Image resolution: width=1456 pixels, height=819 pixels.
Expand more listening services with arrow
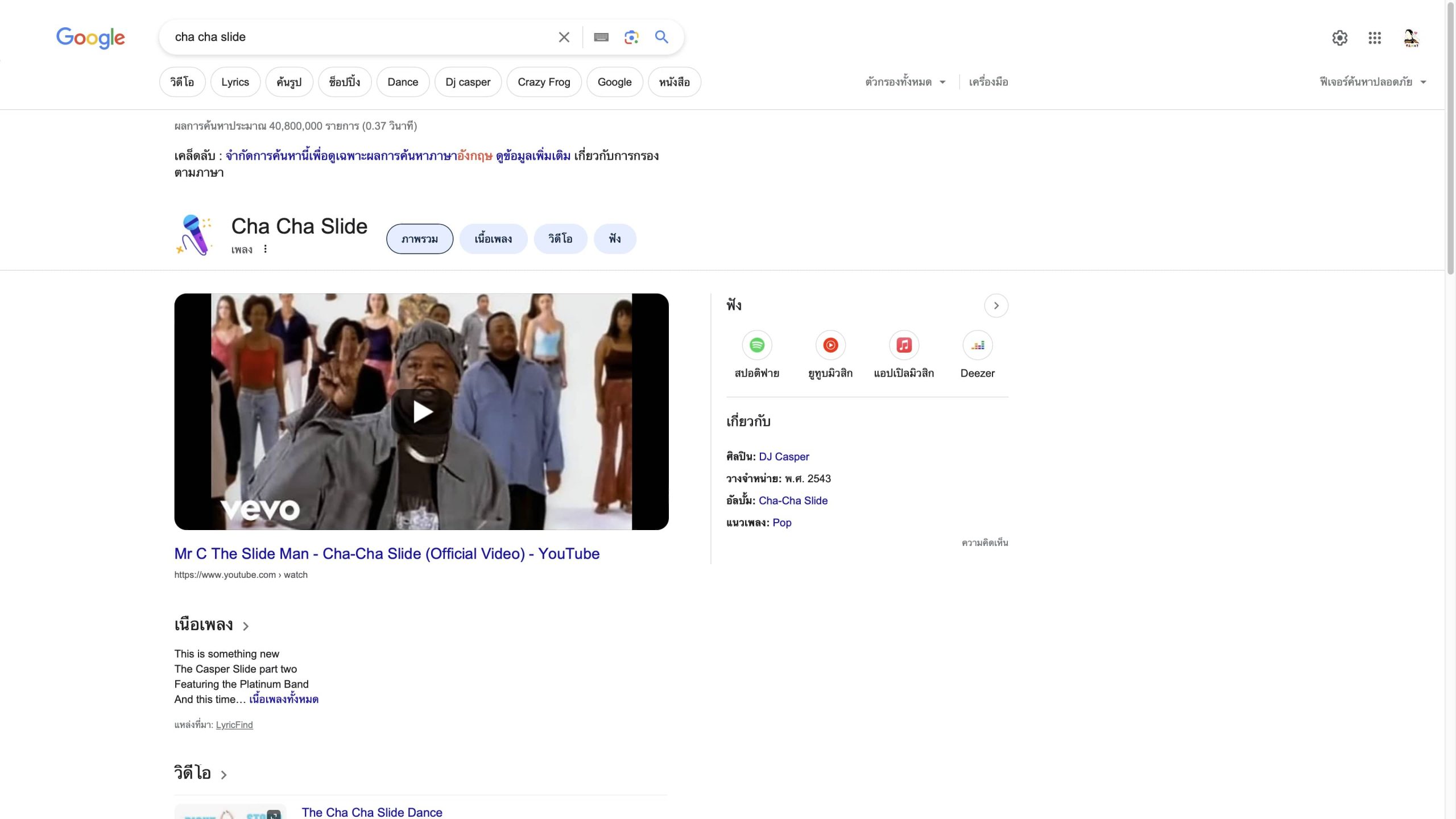click(x=996, y=305)
